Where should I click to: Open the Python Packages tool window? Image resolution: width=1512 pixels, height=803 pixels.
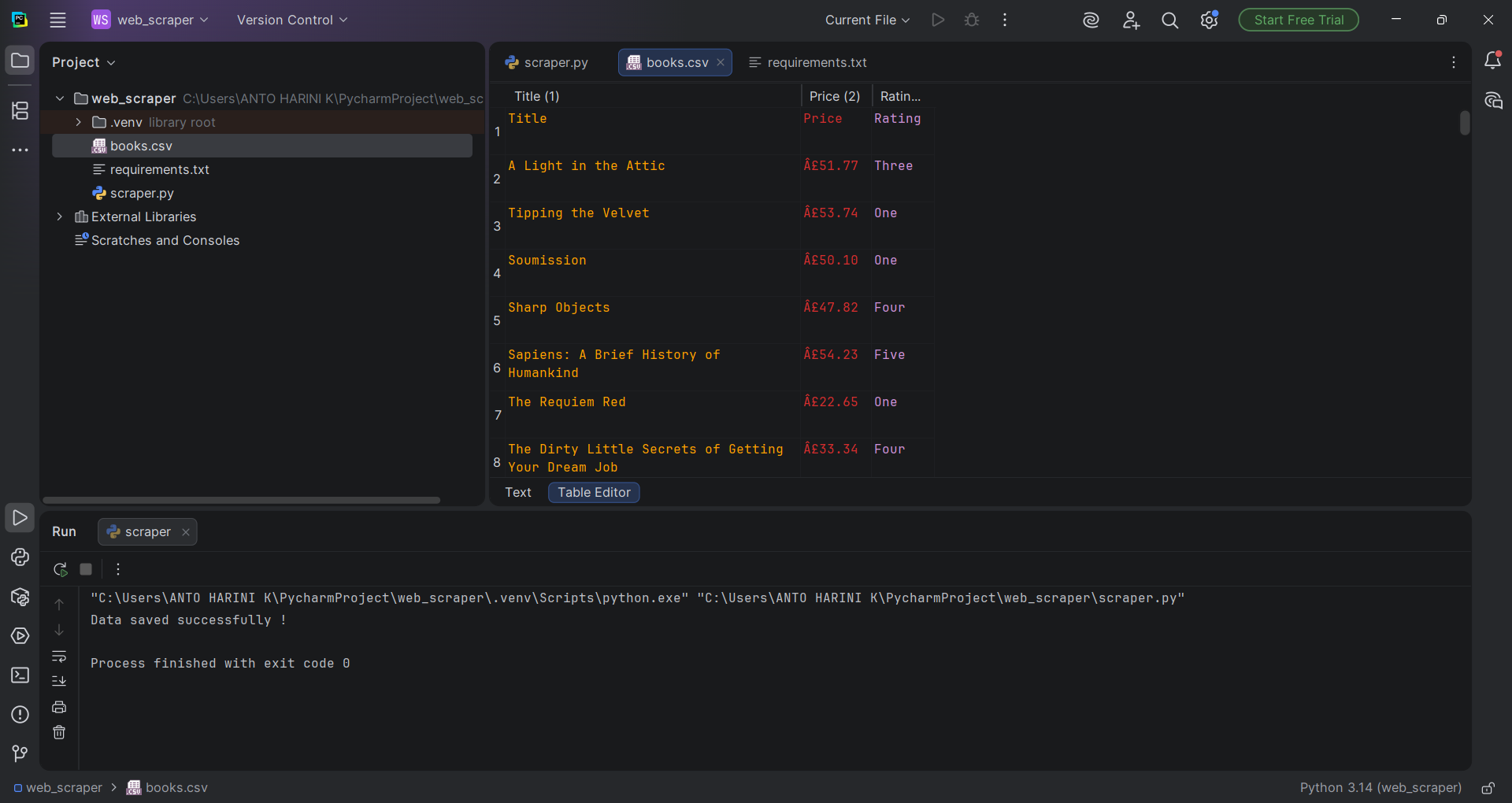20,598
